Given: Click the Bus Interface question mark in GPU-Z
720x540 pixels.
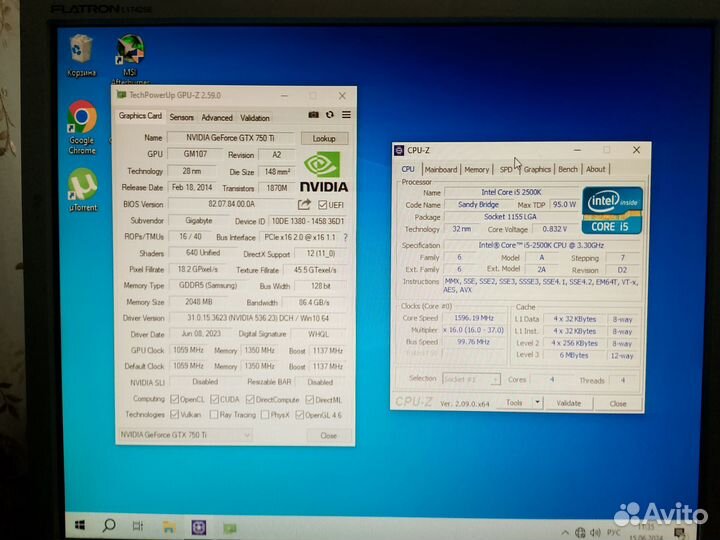Looking at the screenshot, I should (345, 237).
